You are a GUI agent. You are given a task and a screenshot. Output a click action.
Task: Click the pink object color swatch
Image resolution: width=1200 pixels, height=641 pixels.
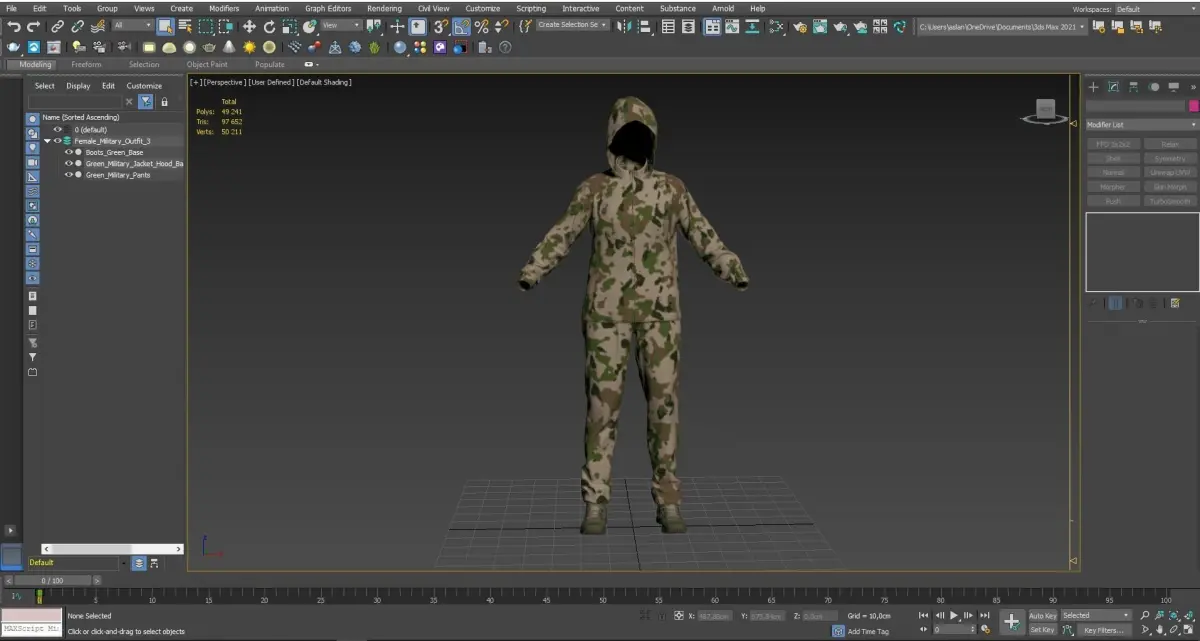(1193, 106)
